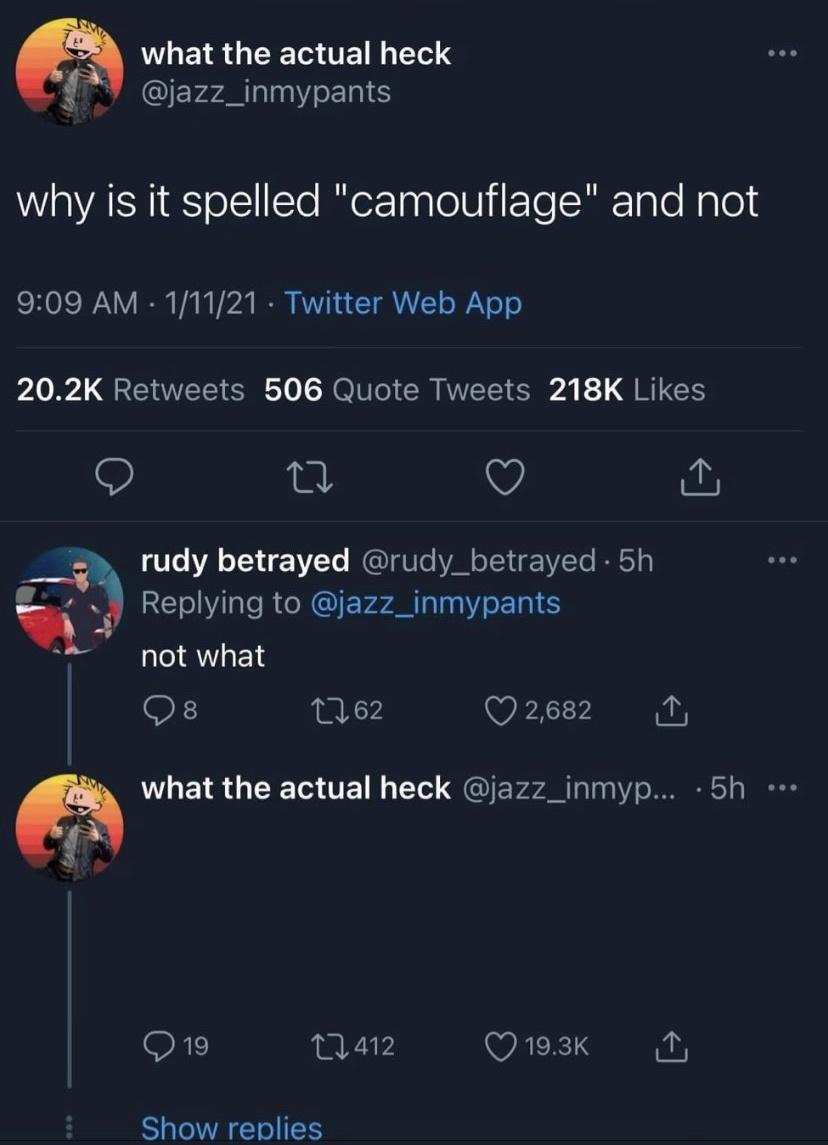The height and width of the screenshot is (1145, 828).
Task: View the 506 Quote Tweets list
Action: click(x=397, y=389)
